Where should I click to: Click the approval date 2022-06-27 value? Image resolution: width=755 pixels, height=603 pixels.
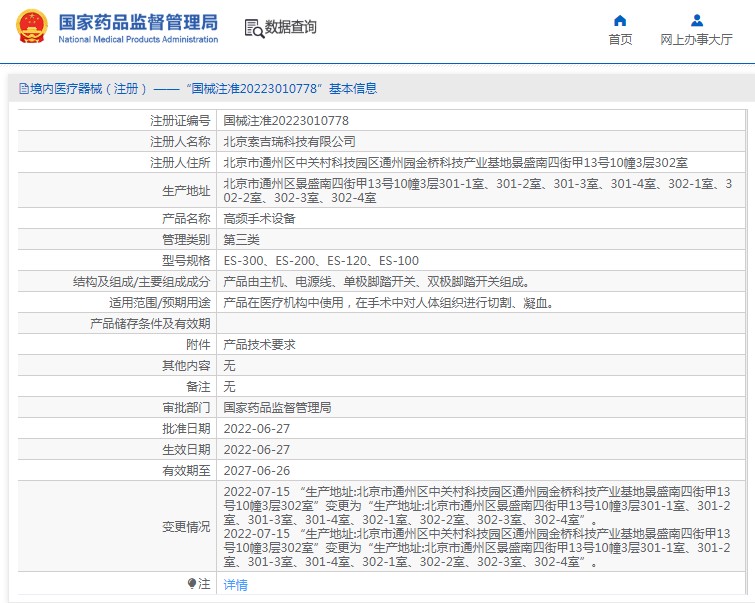point(257,428)
